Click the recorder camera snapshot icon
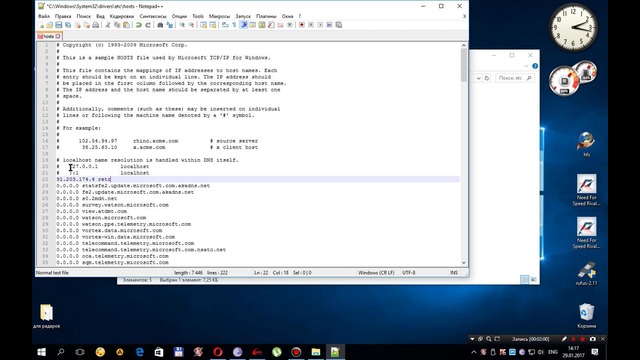Image resolution: width=640 pixels, height=360 pixels. click(593, 339)
